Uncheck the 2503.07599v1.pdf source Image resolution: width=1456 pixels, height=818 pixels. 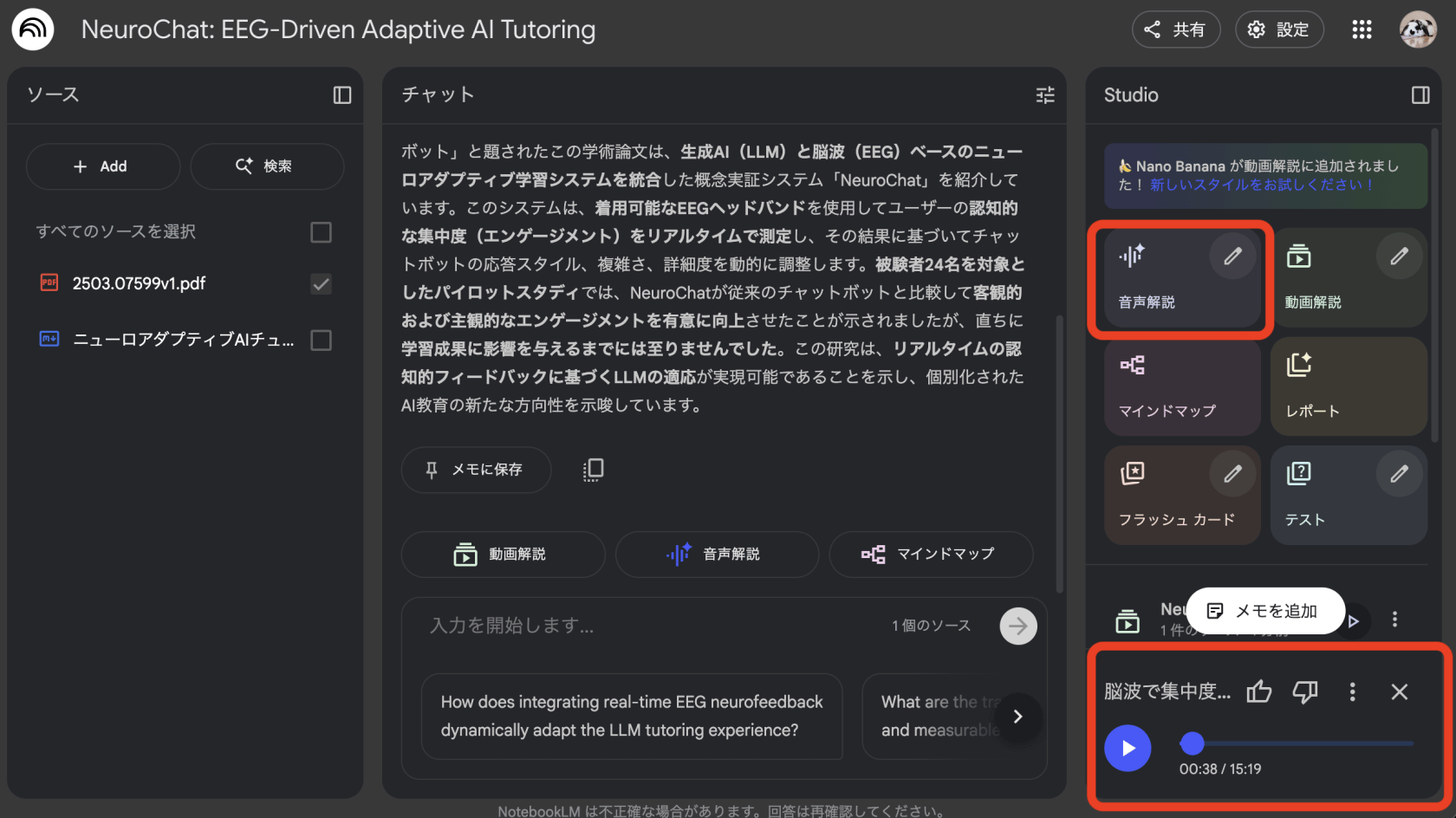(321, 284)
